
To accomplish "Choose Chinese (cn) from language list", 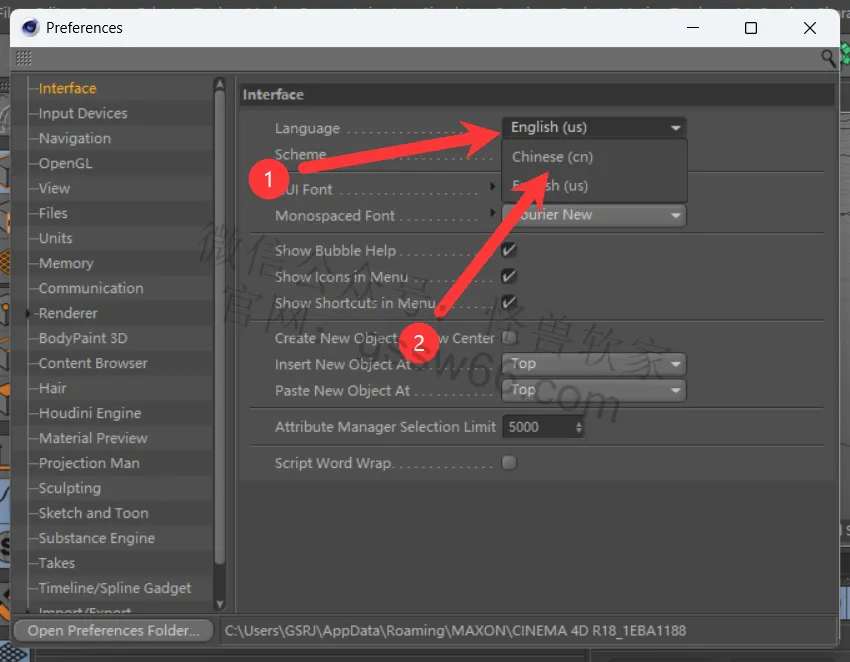I will [594, 157].
